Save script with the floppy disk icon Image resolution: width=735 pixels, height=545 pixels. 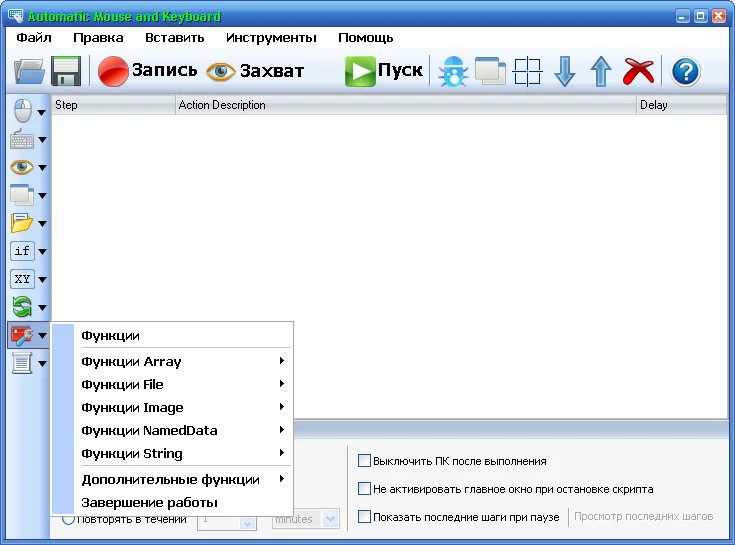[x=66, y=71]
